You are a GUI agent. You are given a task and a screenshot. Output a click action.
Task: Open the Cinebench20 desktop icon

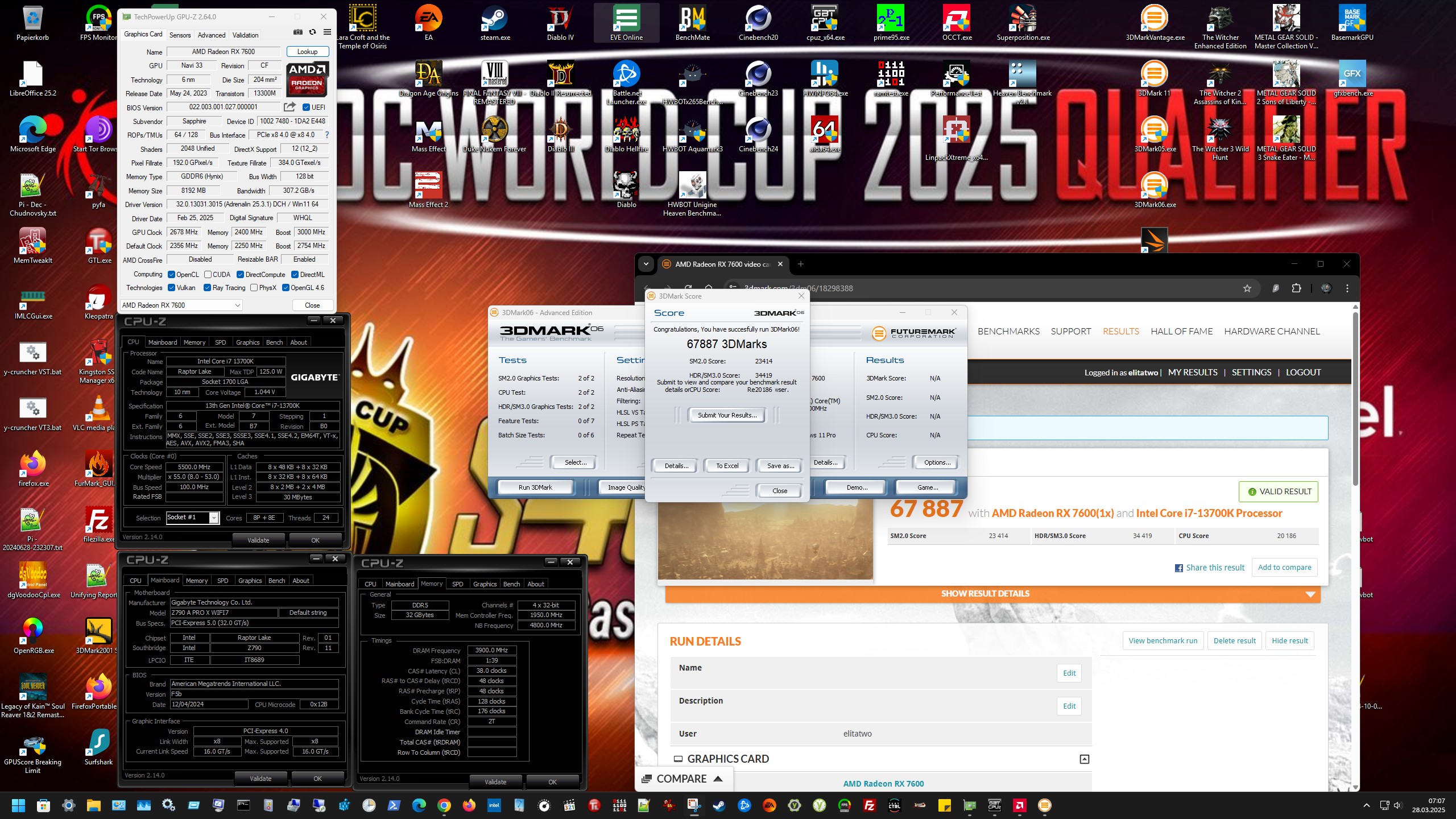(758, 24)
